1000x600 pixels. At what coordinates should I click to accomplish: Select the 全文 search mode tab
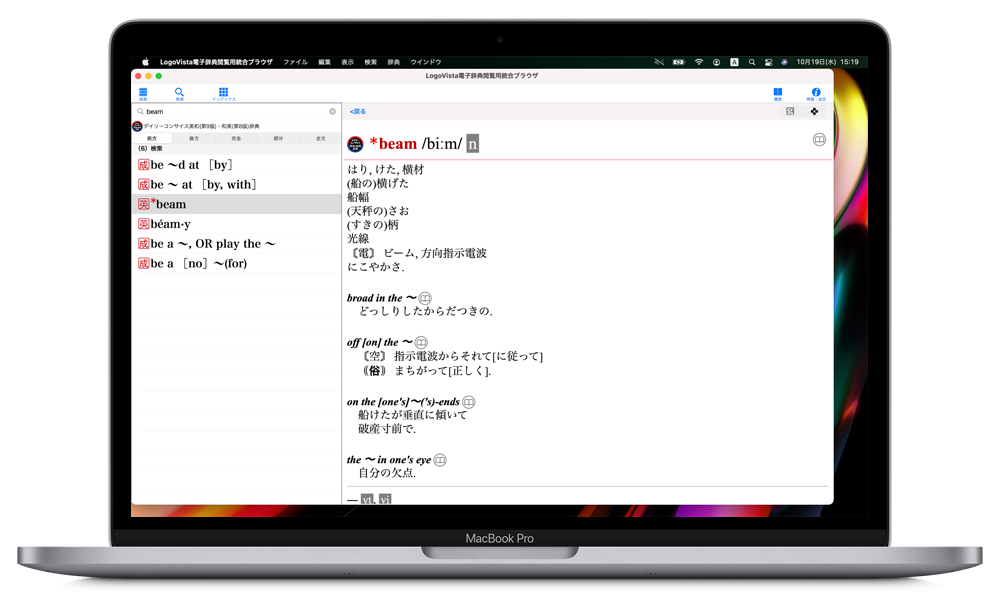pos(320,138)
